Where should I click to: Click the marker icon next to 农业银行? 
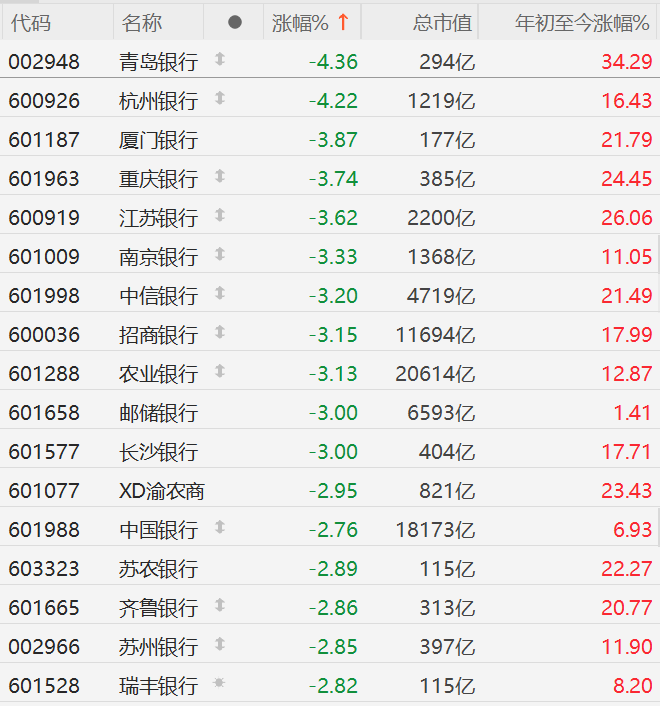(x=220, y=371)
